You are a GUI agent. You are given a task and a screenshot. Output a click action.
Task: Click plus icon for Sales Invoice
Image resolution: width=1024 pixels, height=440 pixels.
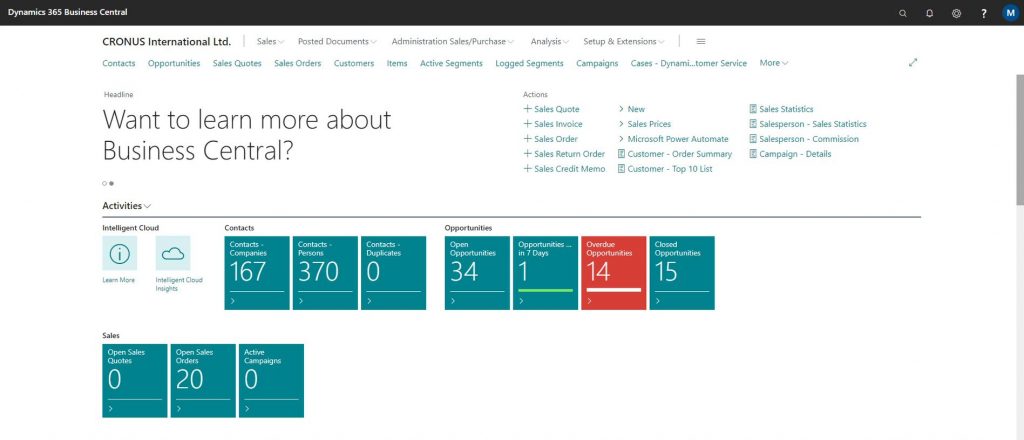(x=527, y=124)
